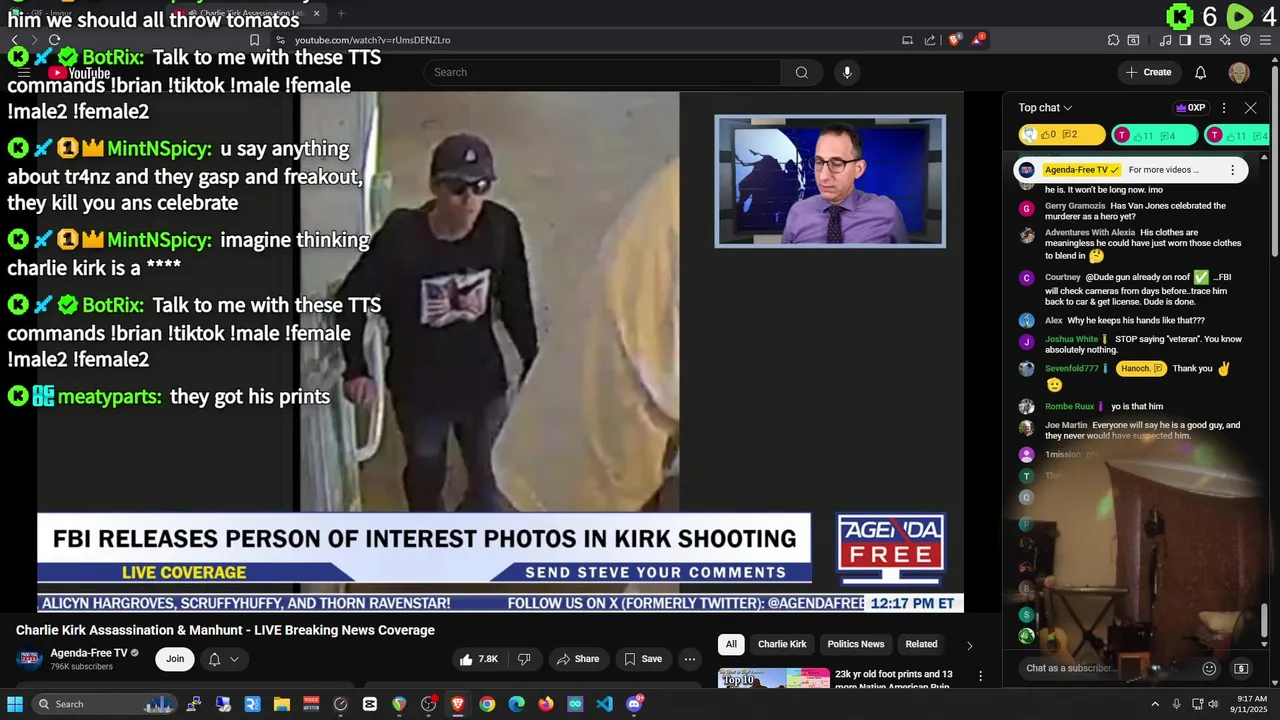1280x720 pixels.
Task: Open the browser extensions puzzle icon
Action: pyautogui.click(x=1113, y=40)
